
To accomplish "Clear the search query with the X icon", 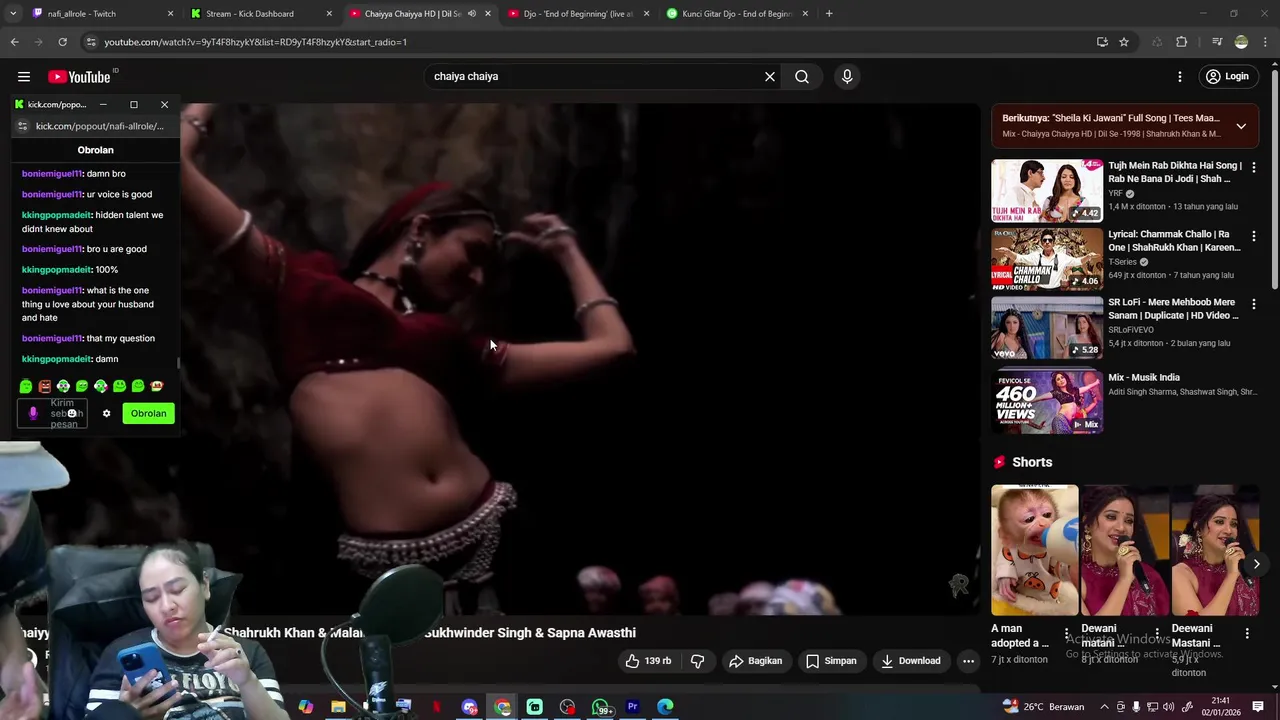I will pyautogui.click(x=770, y=76).
